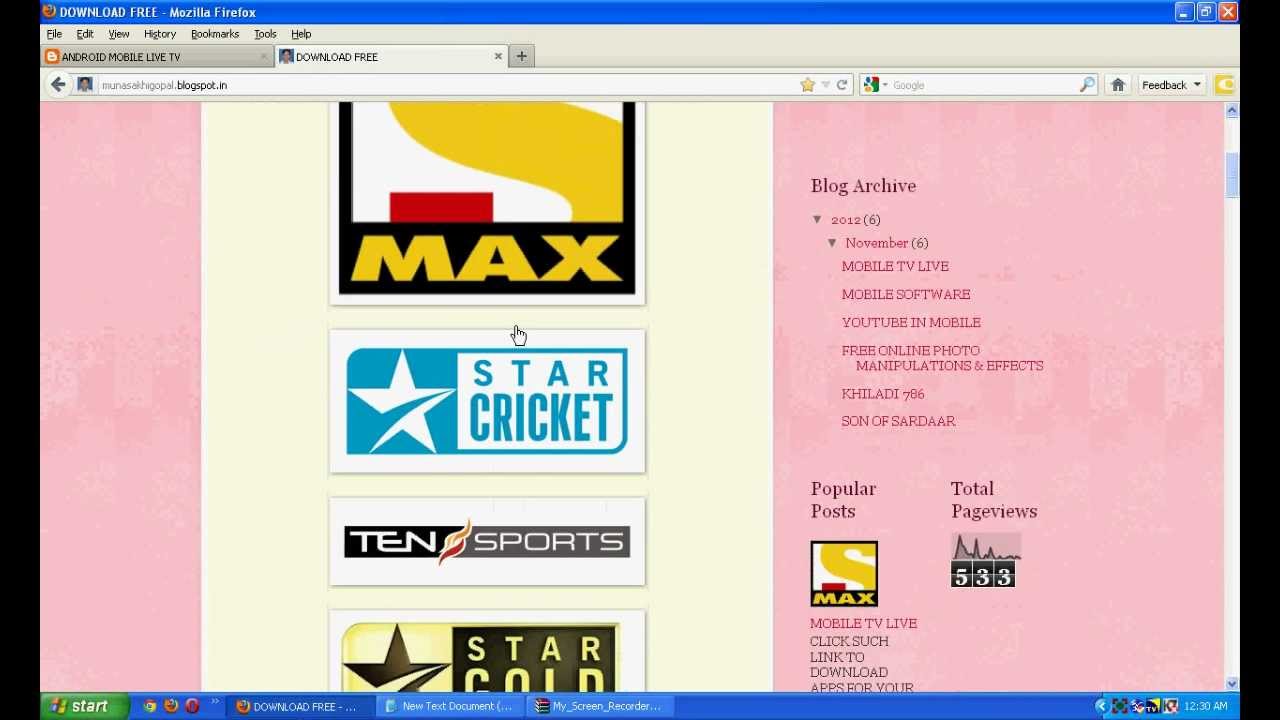1280x720 pixels.
Task: Open the File menu
Action: pyautogui.click(x=54, y=34)
